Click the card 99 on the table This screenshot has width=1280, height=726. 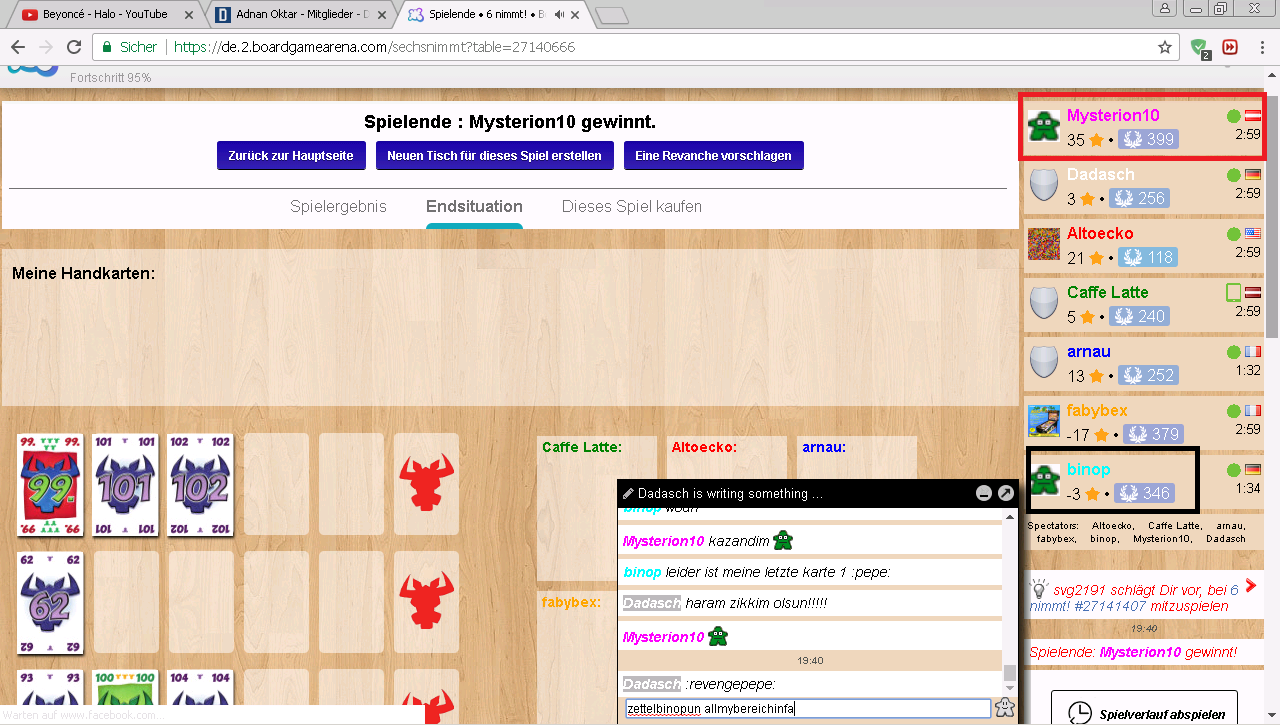pos(51,484)
